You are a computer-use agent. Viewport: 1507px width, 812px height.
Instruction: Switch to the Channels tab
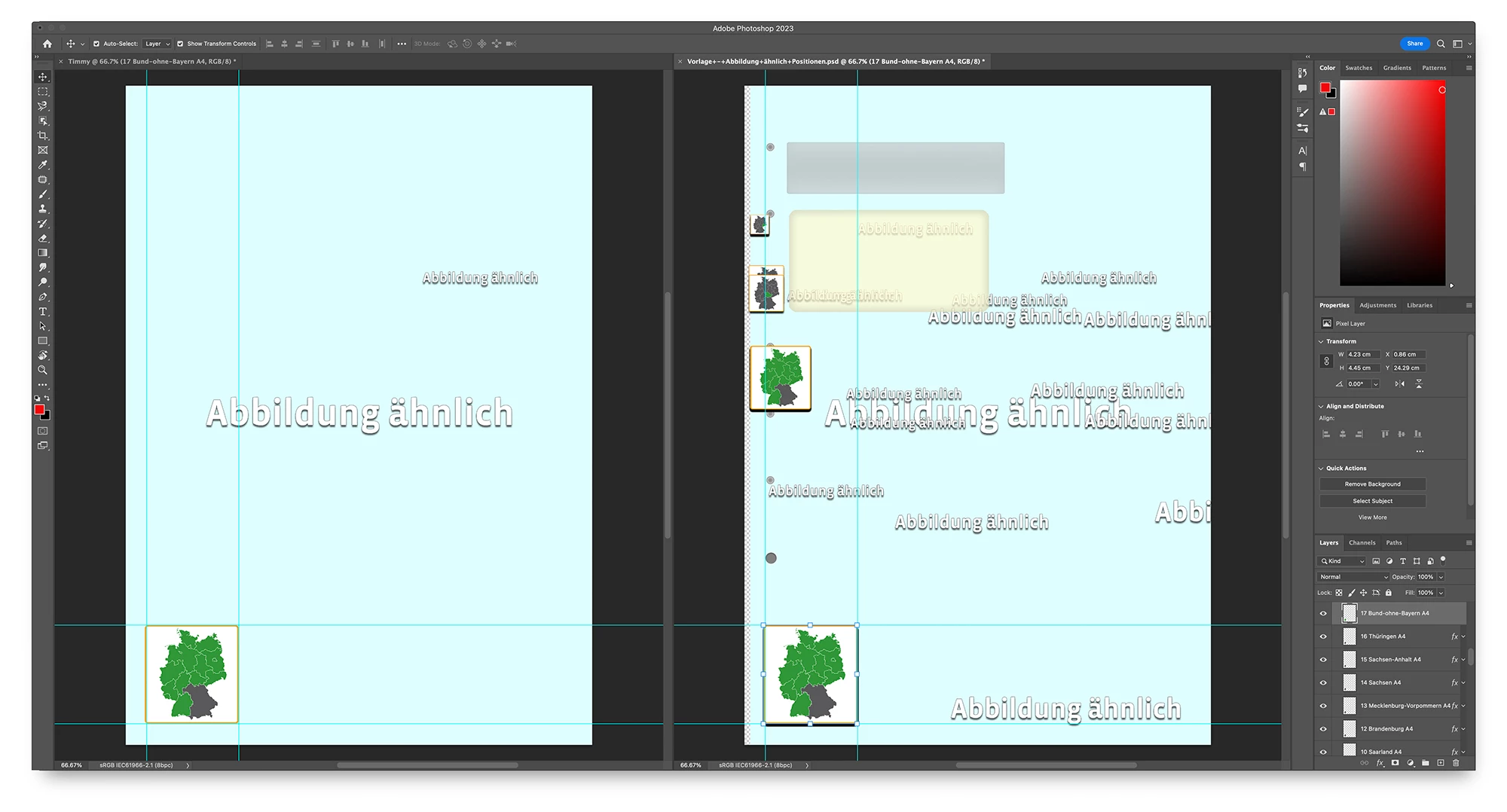coord(1362,542)
